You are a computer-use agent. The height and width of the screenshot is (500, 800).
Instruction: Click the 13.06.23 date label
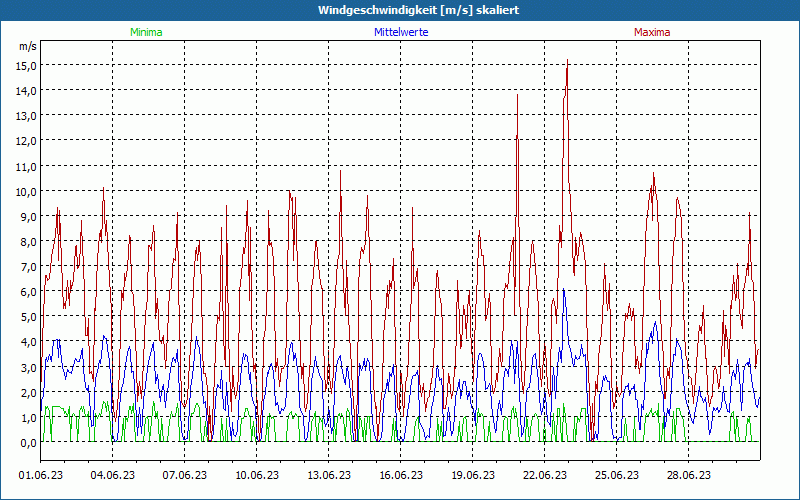coord(329,475)
